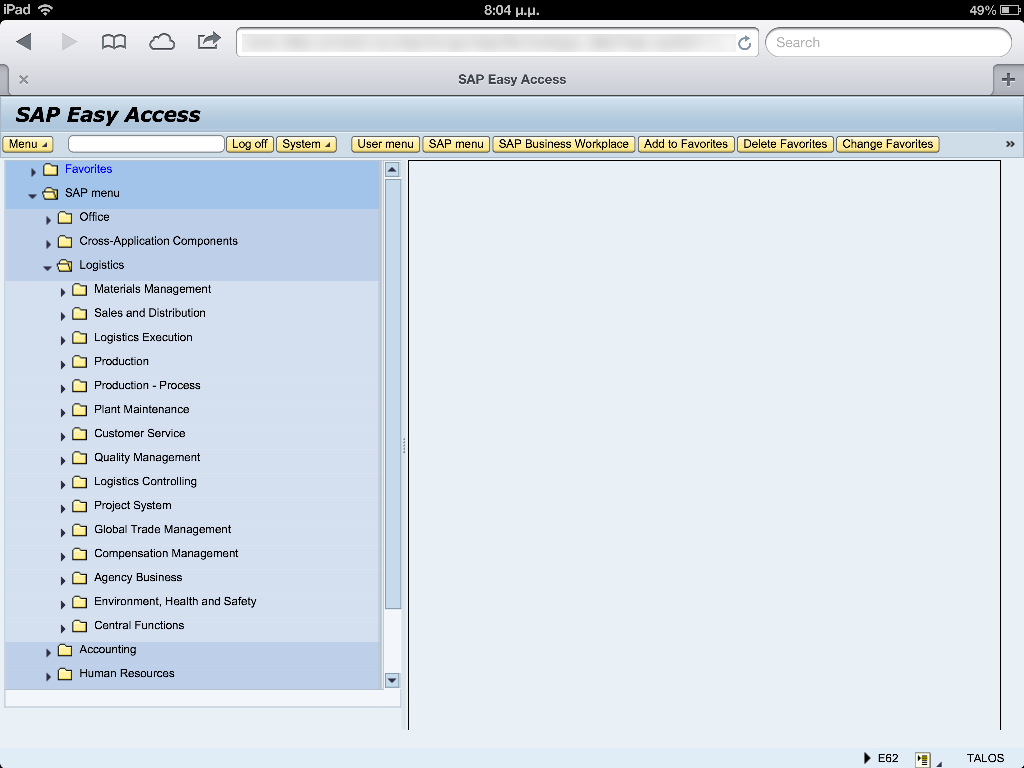The height and width of the screenshot is (768, 1024).
Task: Select Environment, Health and Safety item
Action: point(175,601)
